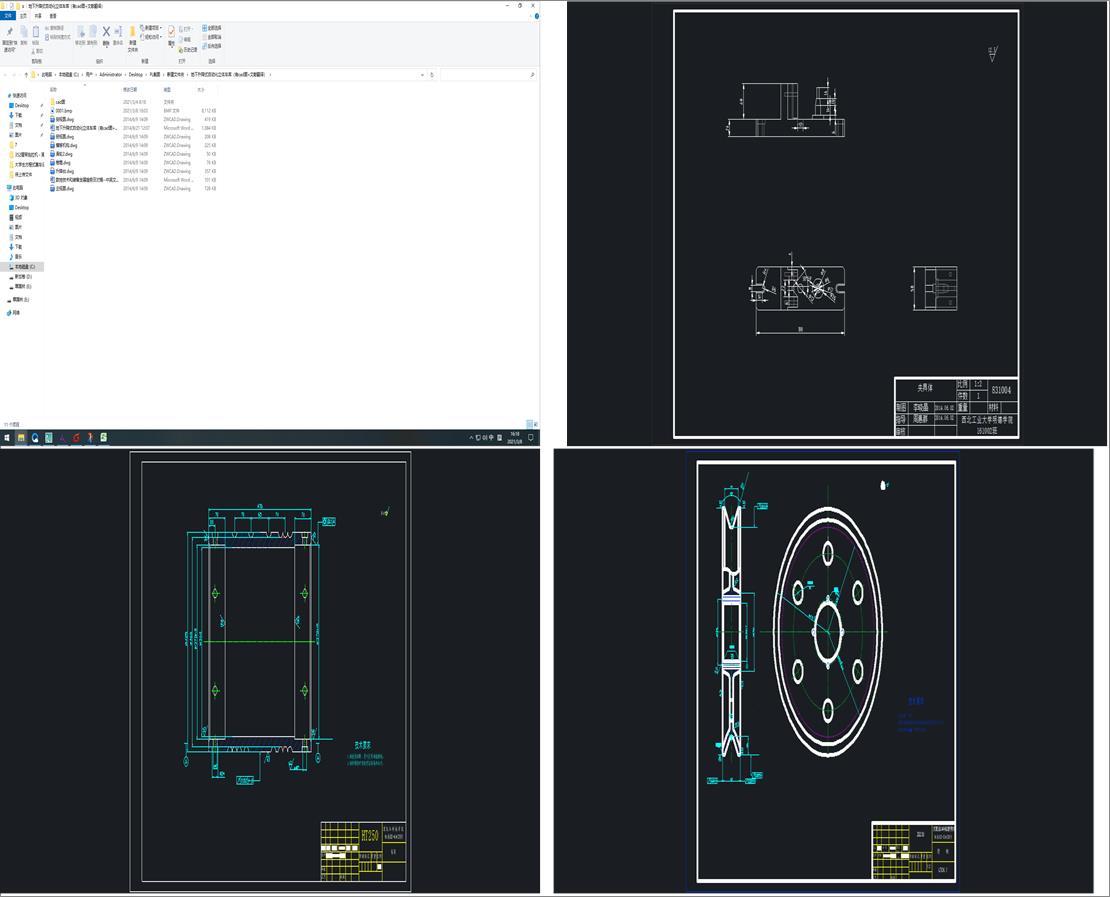
Task: Click the Windows Start button on taskbar
Action: (6, 437)
